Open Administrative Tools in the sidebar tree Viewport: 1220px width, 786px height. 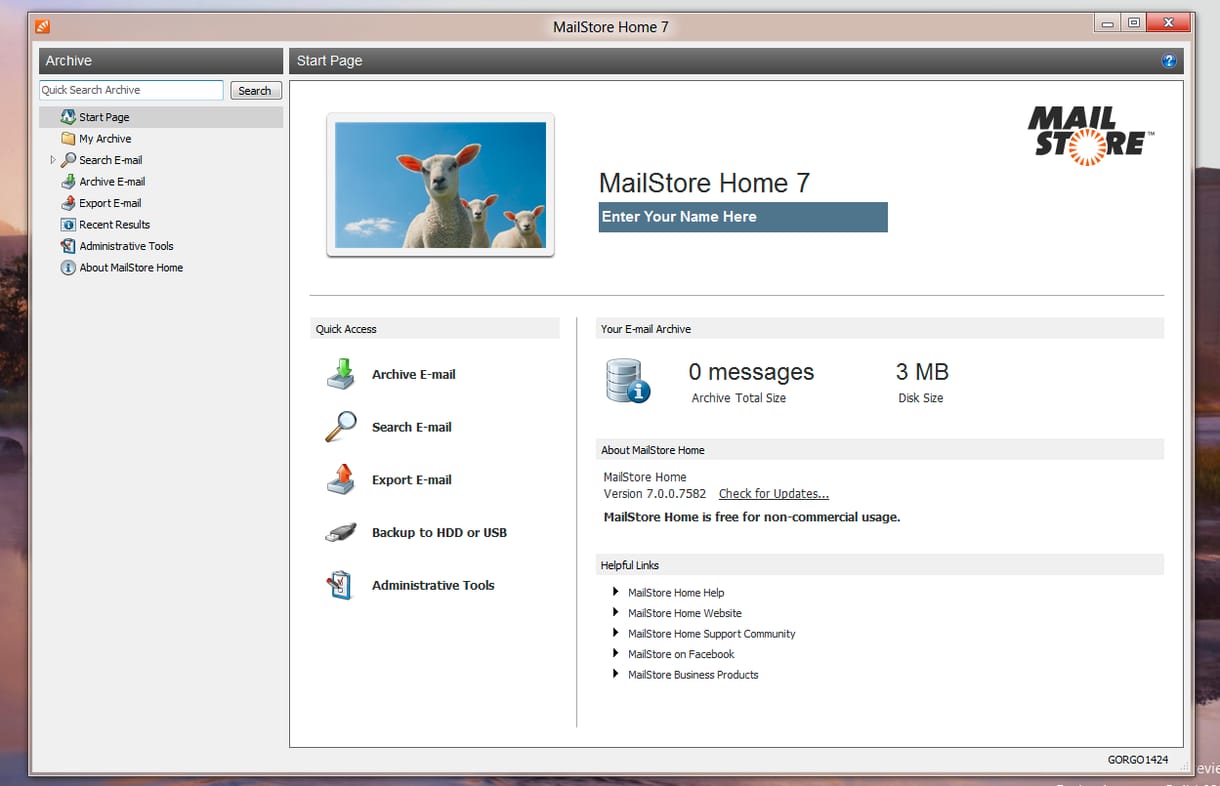click(x=126, y=246)
